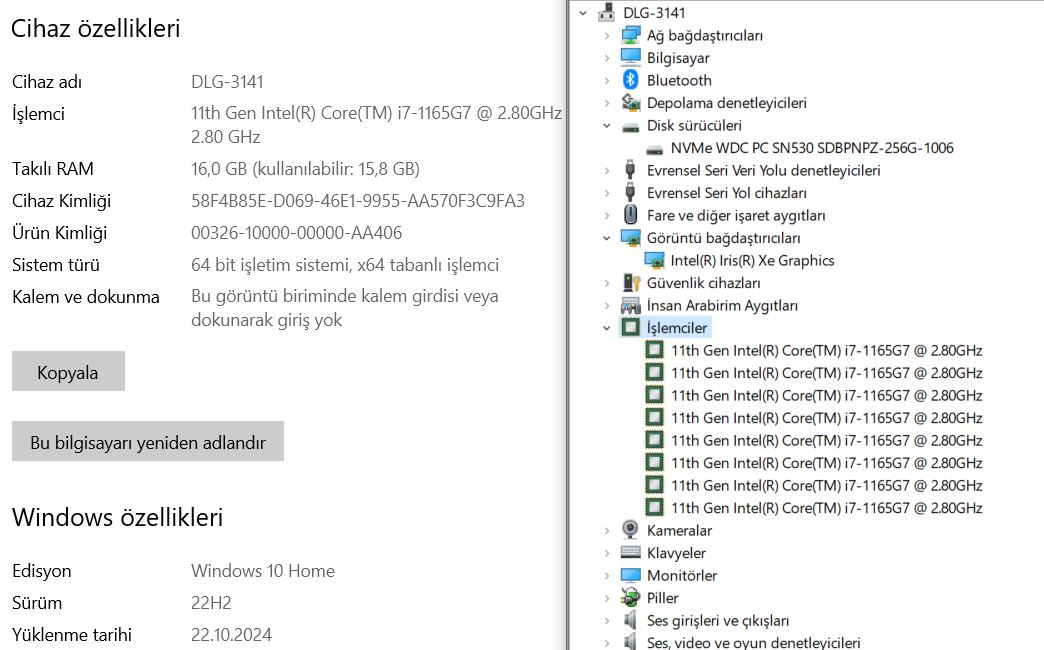Expand the Kameralar node

[607, 531]
